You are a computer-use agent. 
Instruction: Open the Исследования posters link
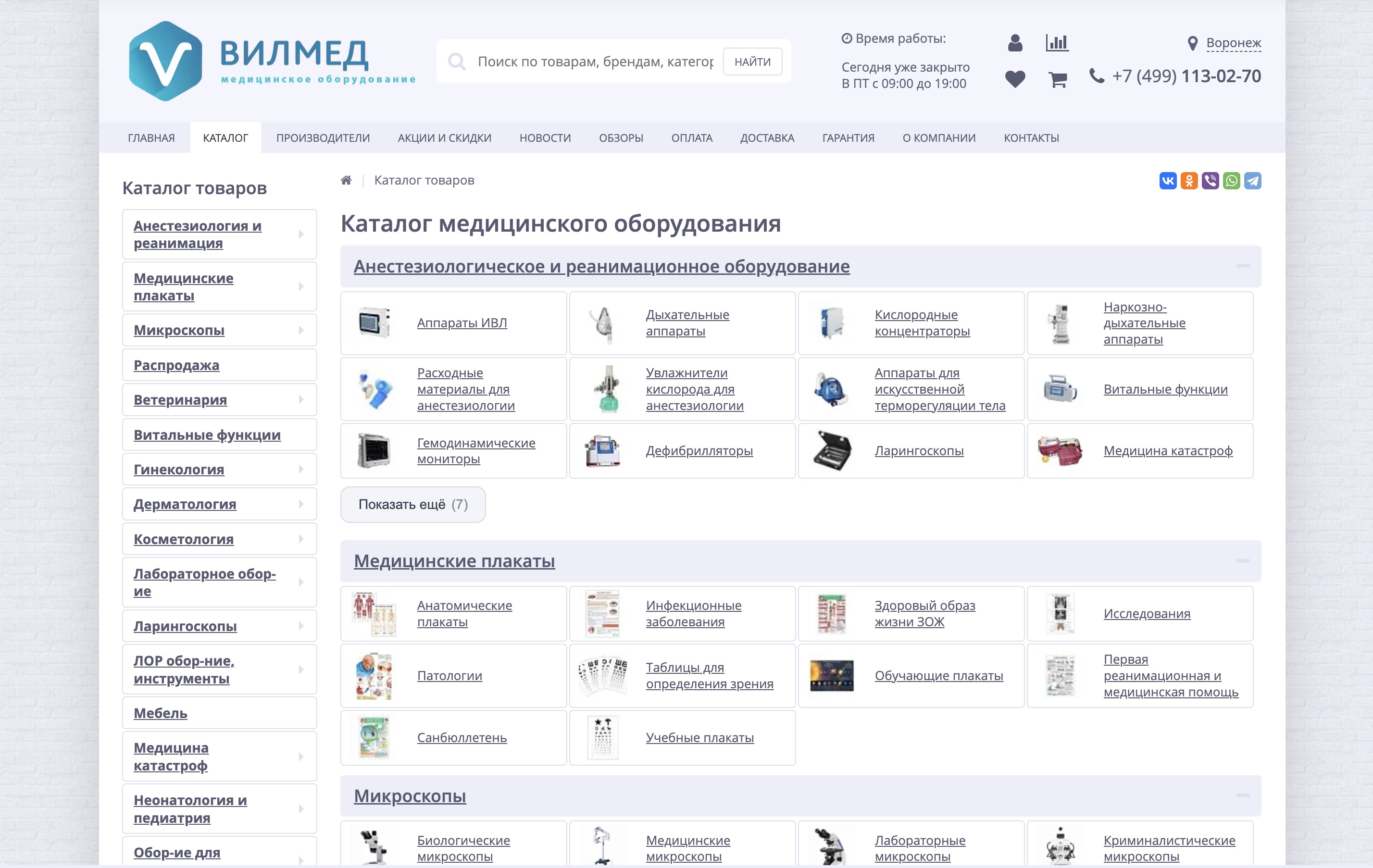pos(1147,614)
